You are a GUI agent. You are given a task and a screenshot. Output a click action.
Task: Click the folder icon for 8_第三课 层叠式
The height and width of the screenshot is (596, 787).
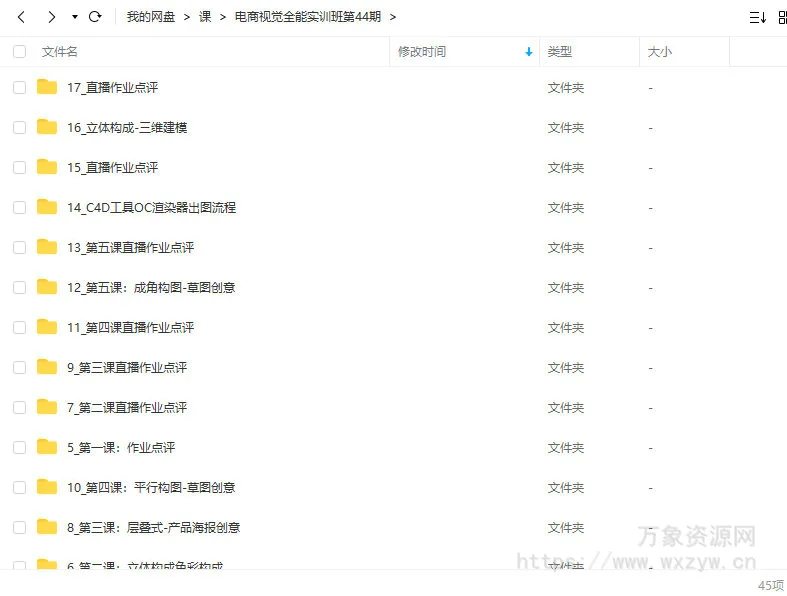point(47,527)
